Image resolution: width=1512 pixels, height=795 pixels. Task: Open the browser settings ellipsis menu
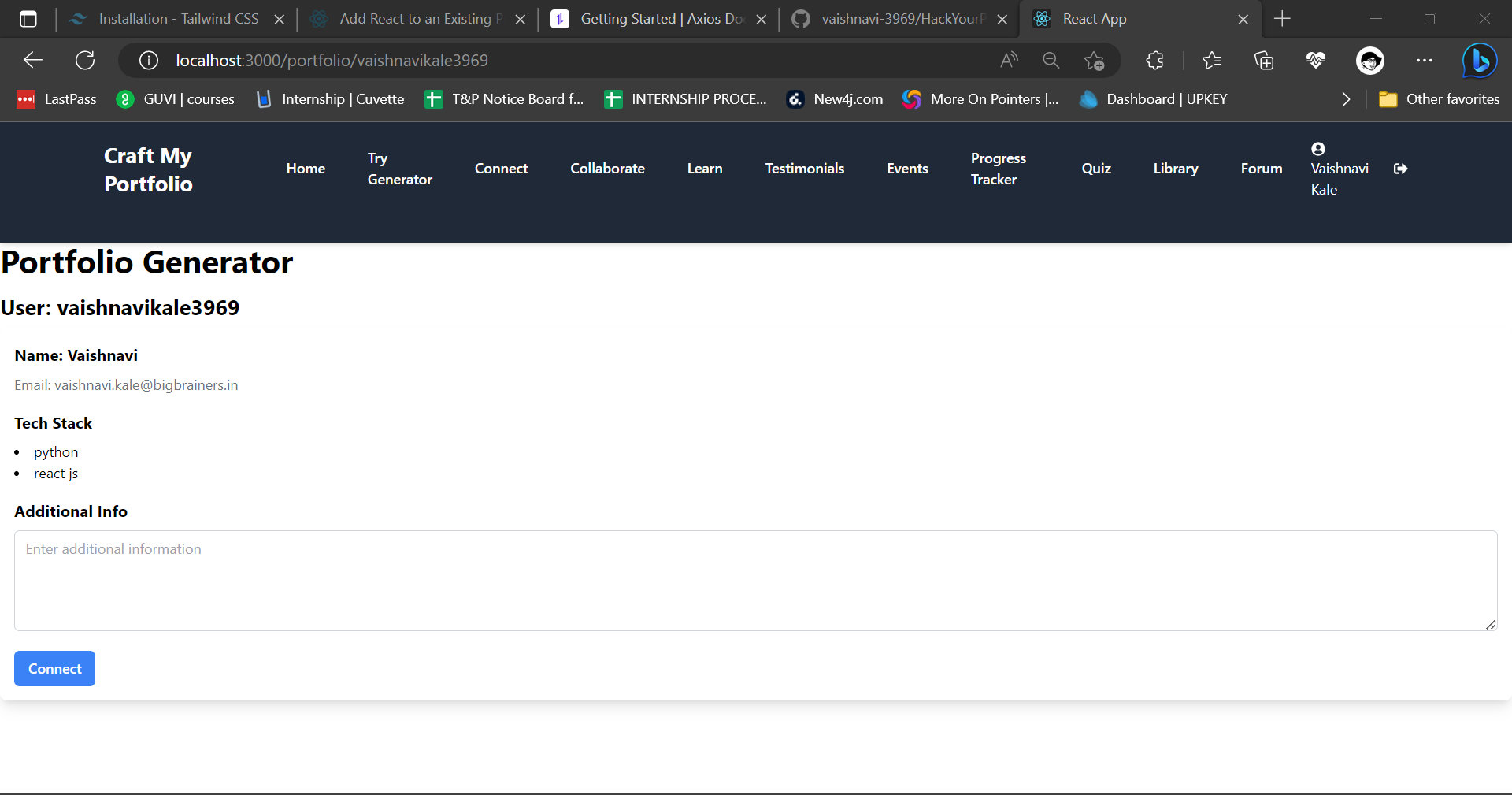click(x=1425, y=60)
